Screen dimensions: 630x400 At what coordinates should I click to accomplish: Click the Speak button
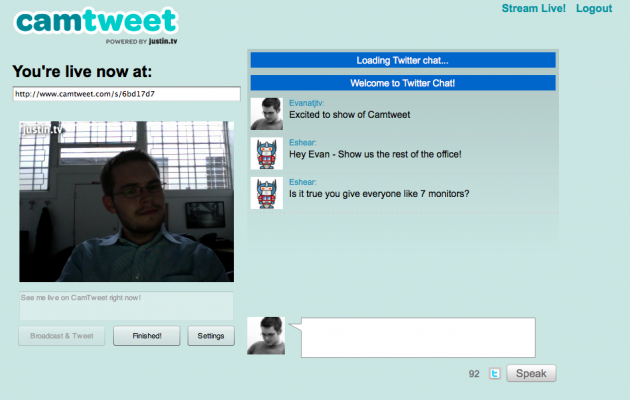click(531, 373)
